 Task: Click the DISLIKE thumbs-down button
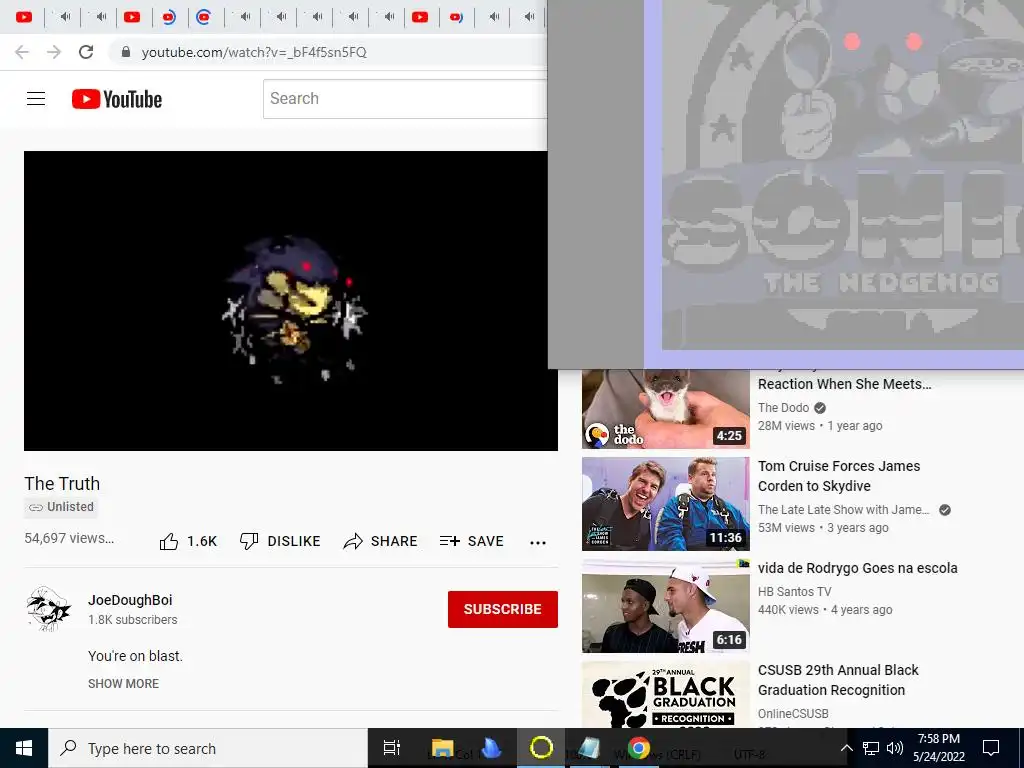pos(280,541)
